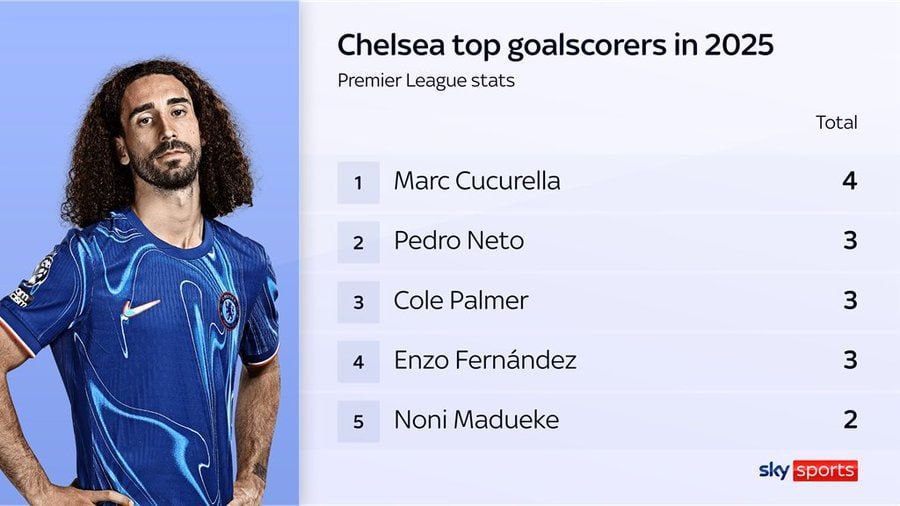Viewport: 900px width, 506px height.
Task: Click the Sky Sports logo
Action: tap(808, 470)
